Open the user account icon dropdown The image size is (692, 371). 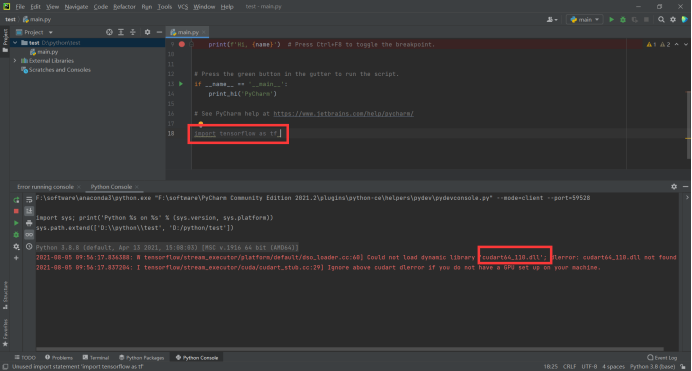pos(552,19)
